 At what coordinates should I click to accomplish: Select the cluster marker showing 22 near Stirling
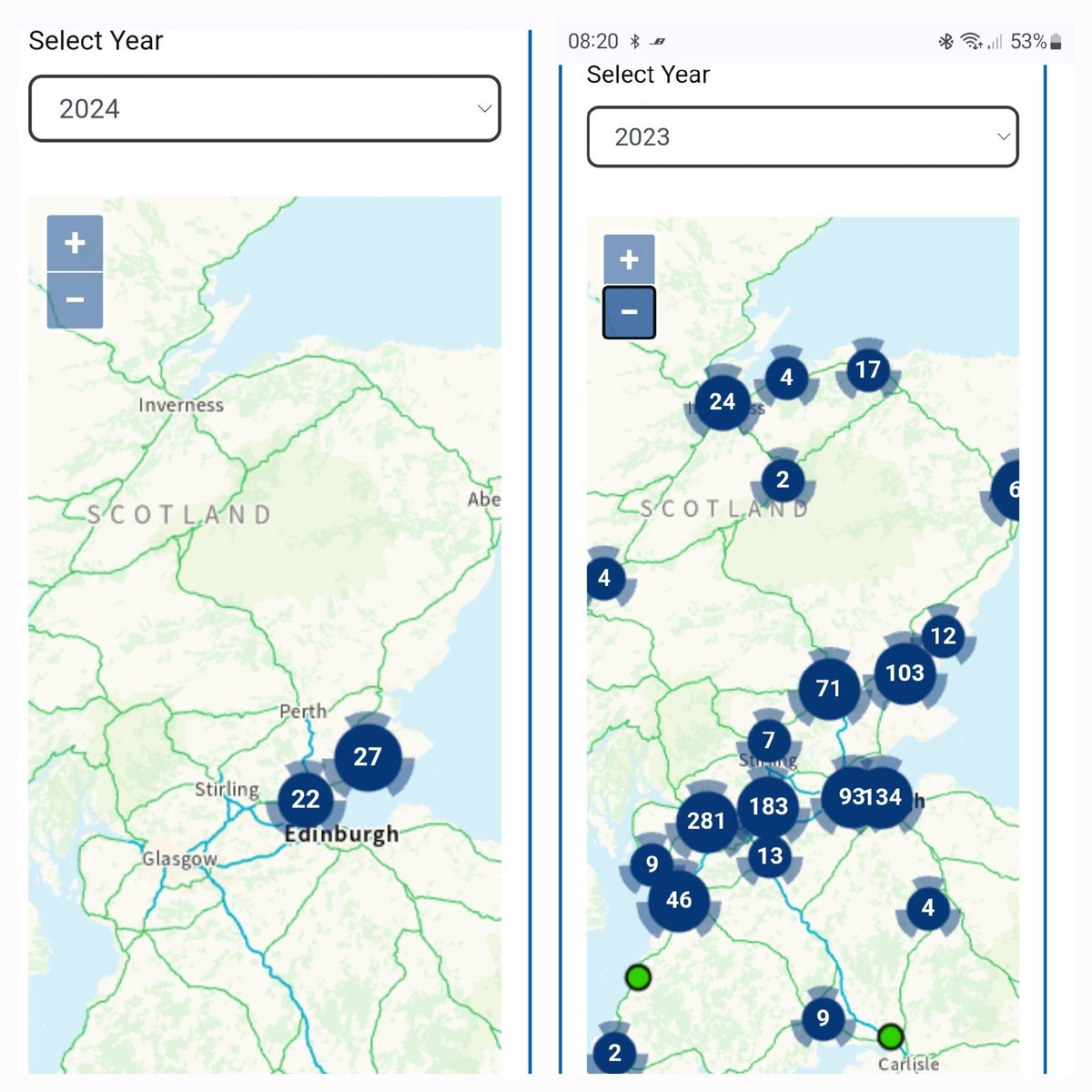(306, 800)
